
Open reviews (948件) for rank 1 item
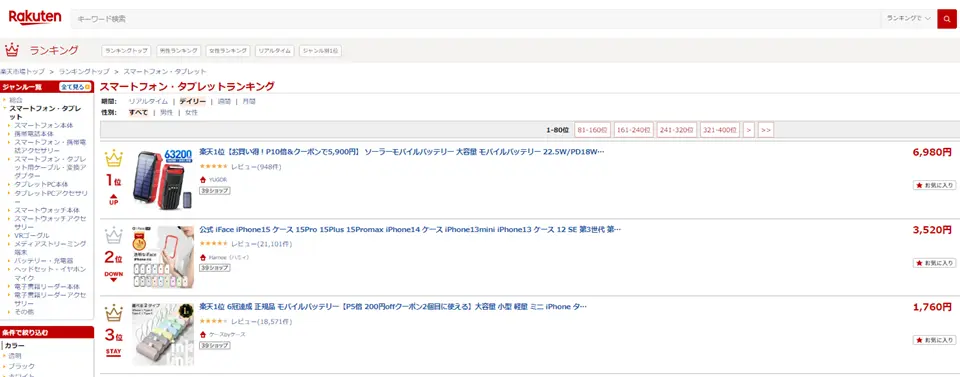pyautogui.click(x=256, y=167)
